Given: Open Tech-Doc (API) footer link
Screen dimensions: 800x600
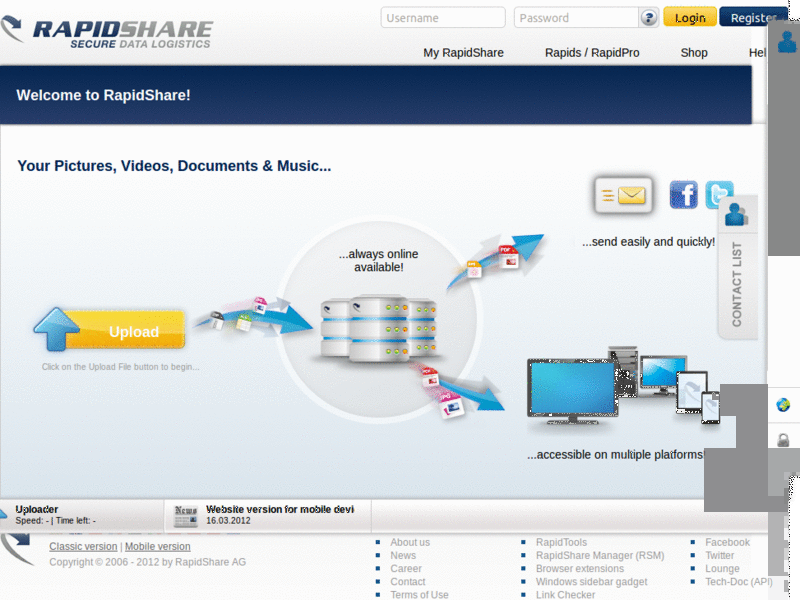Looking at the screenshot, I should click(737, 582).
